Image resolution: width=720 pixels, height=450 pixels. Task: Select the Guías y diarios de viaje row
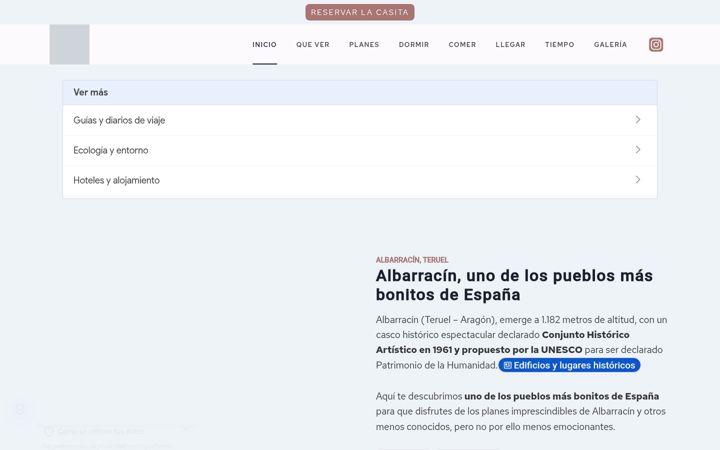[360, 120]
